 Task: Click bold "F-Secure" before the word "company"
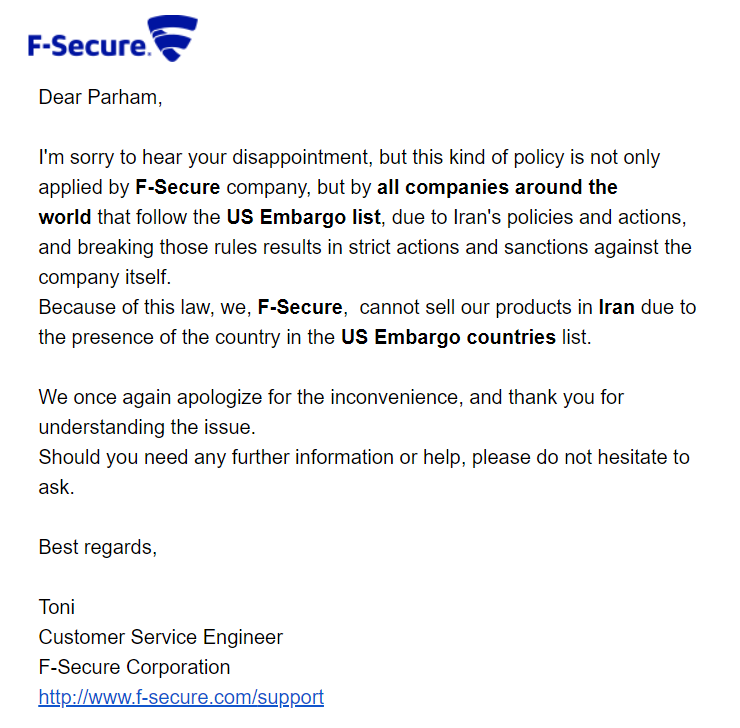(x=178, y=187)
